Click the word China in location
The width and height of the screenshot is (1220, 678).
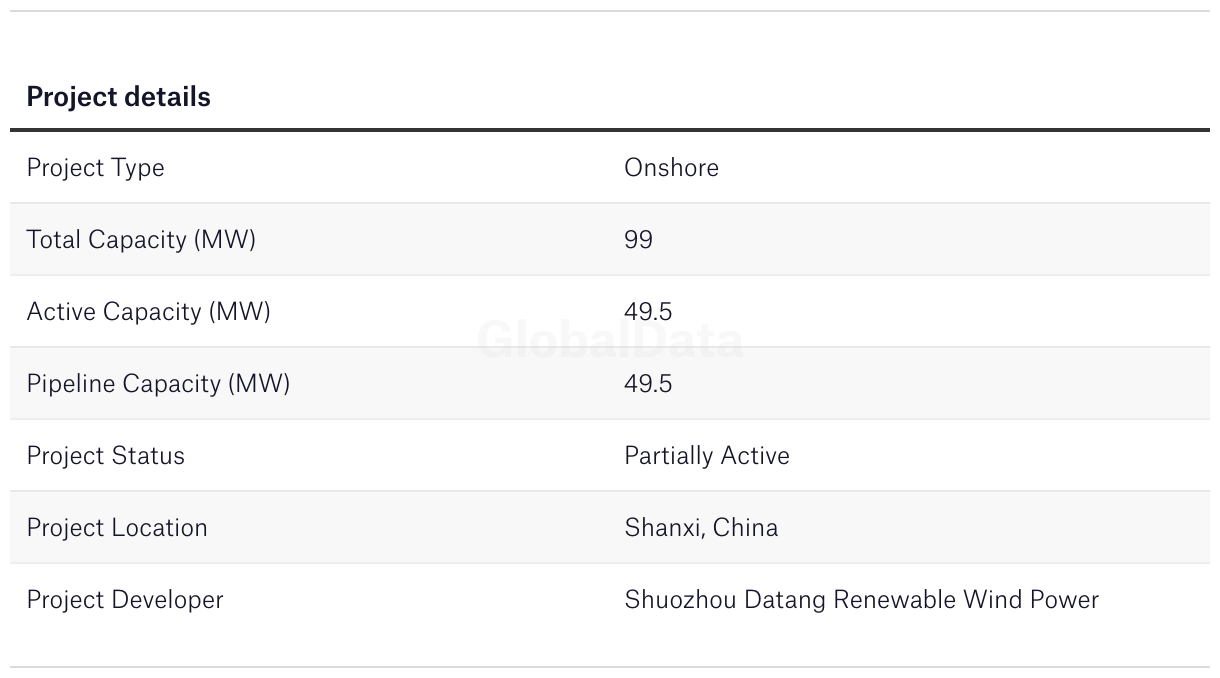pyautogui.click(x=745, y=528)
